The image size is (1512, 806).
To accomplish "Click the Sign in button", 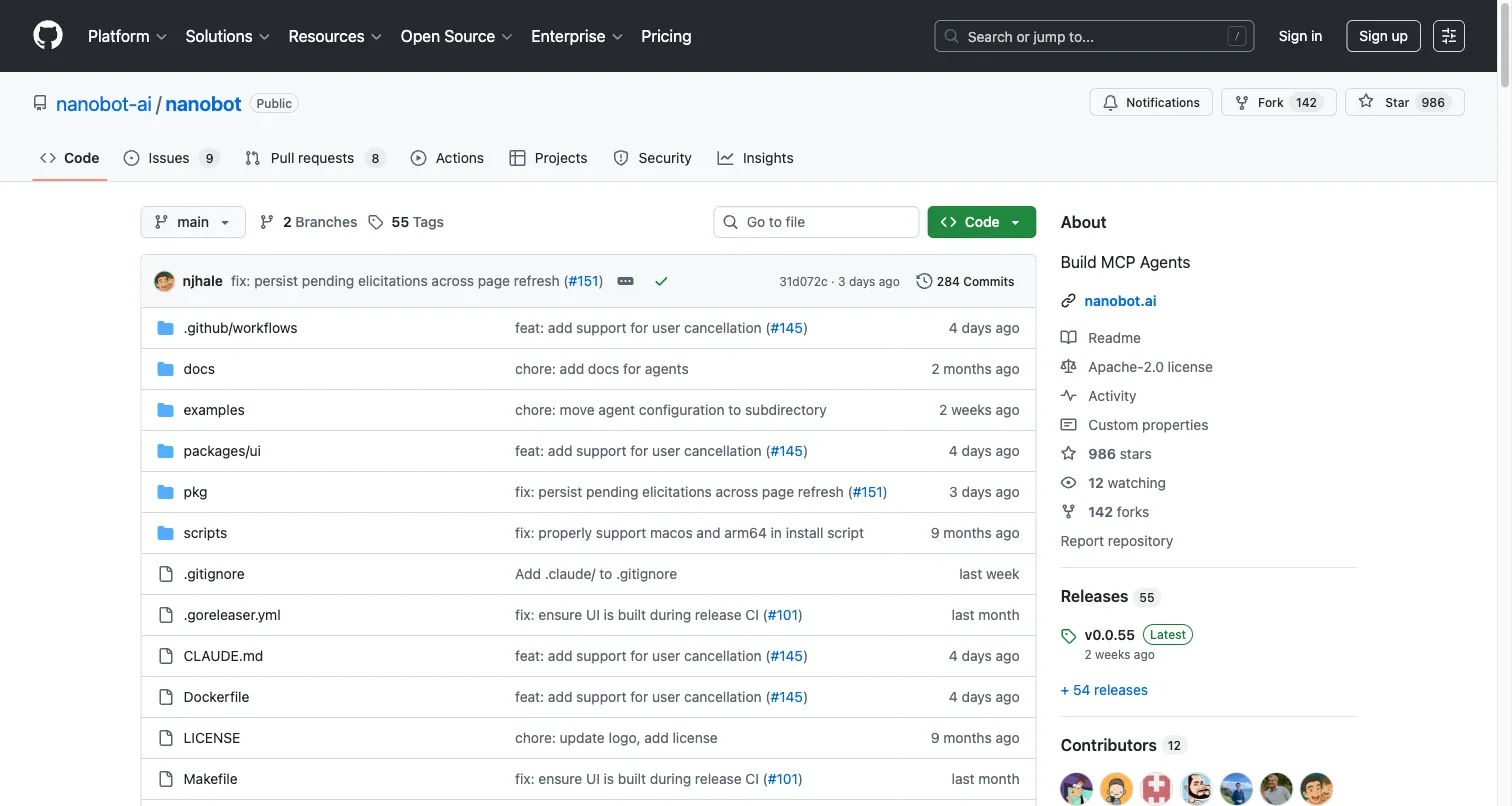I will (1300, 36).
